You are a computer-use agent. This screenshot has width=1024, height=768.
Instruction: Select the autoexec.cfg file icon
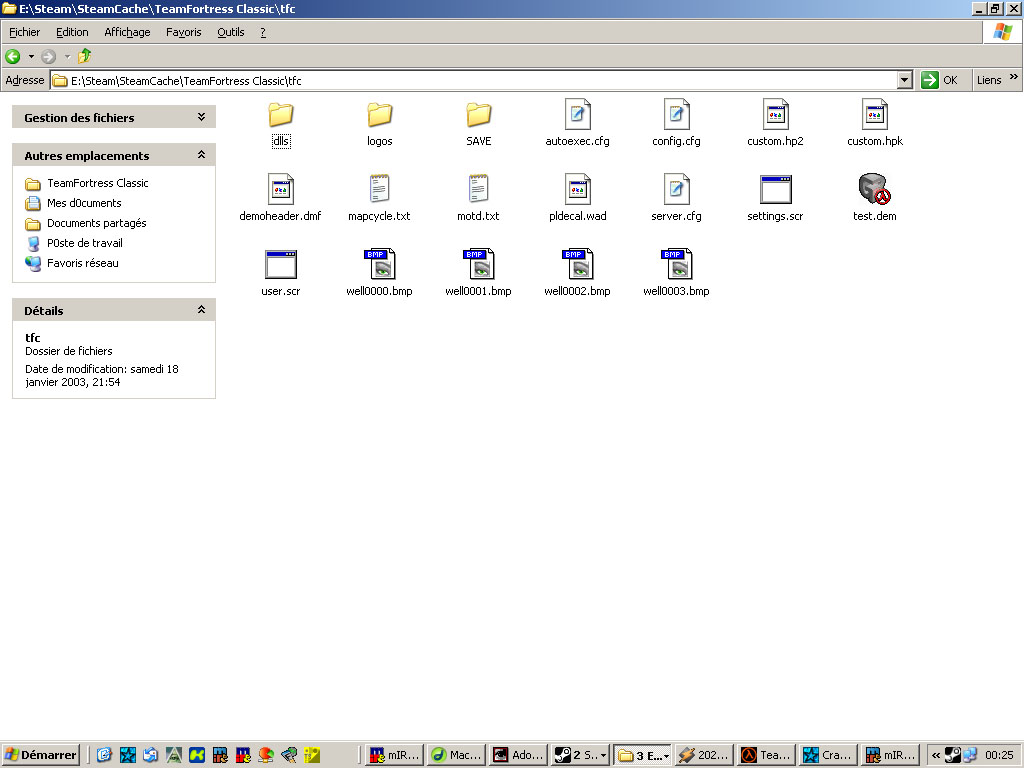577,114
